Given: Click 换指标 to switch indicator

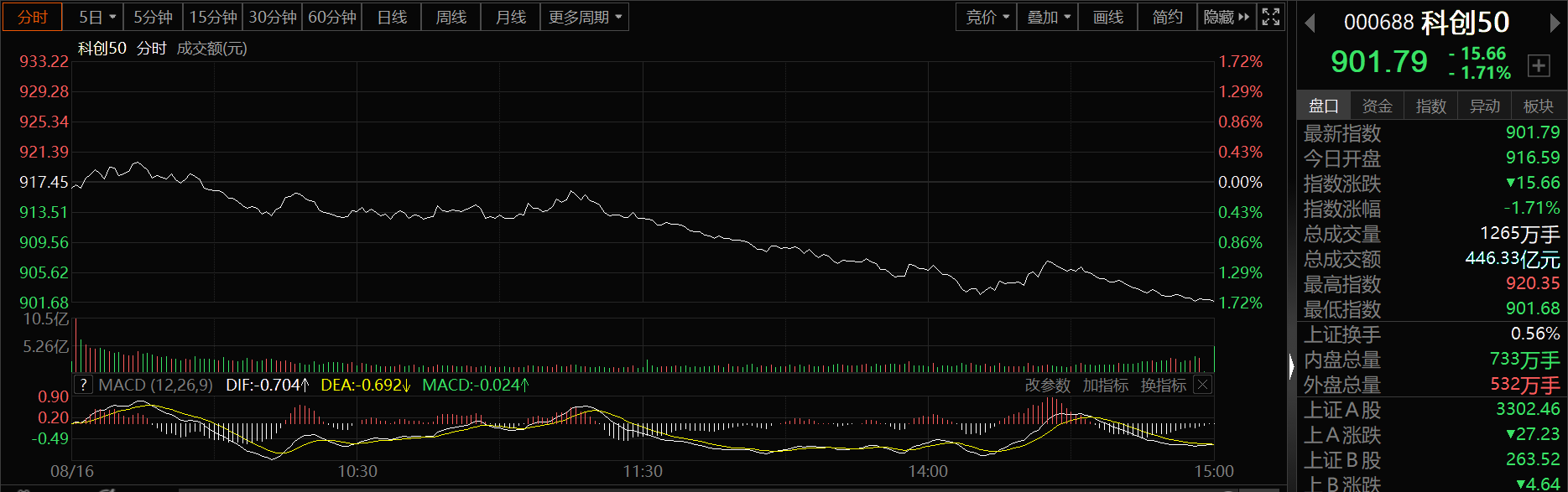Looking at the screenshot, I should 1164,385.
